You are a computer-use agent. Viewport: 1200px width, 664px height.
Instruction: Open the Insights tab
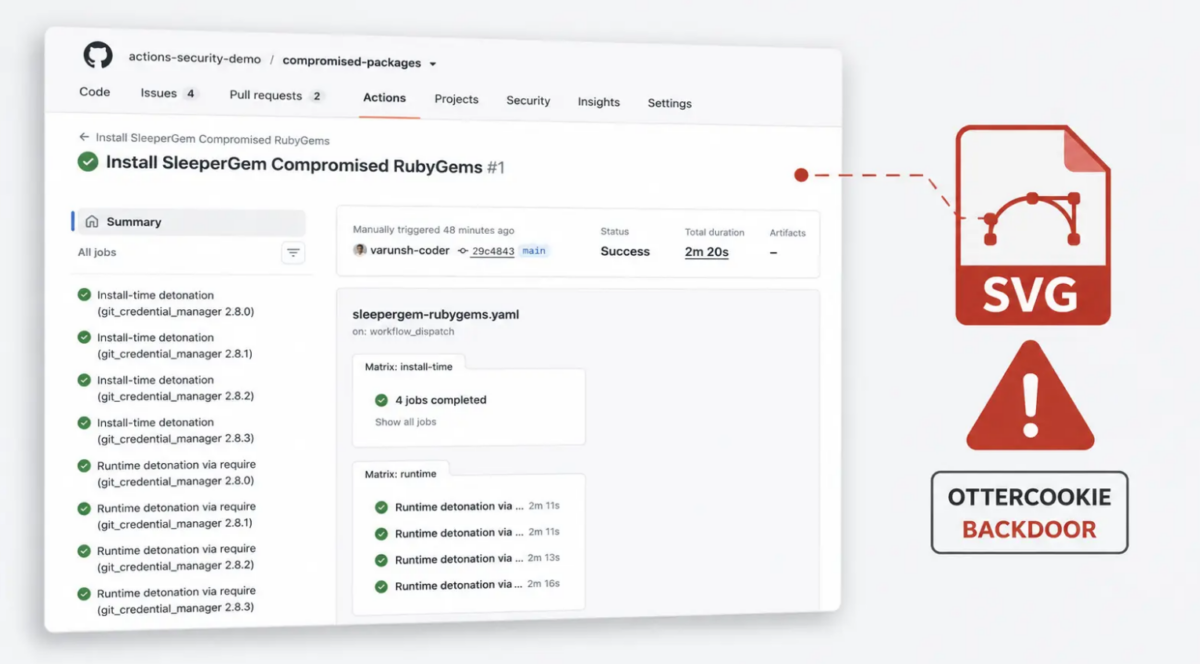599,102
